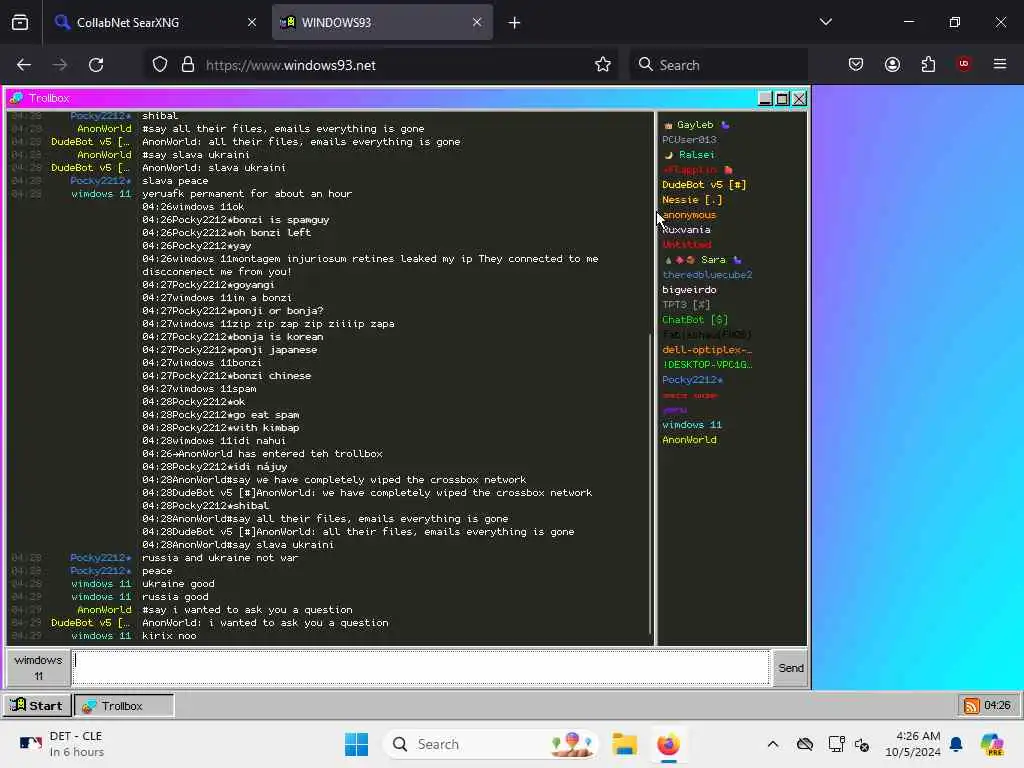Image resolution: width=1024 pixels, height=768 pixels.
Task: Select user Sara in user list
Action: pos(703,260)
